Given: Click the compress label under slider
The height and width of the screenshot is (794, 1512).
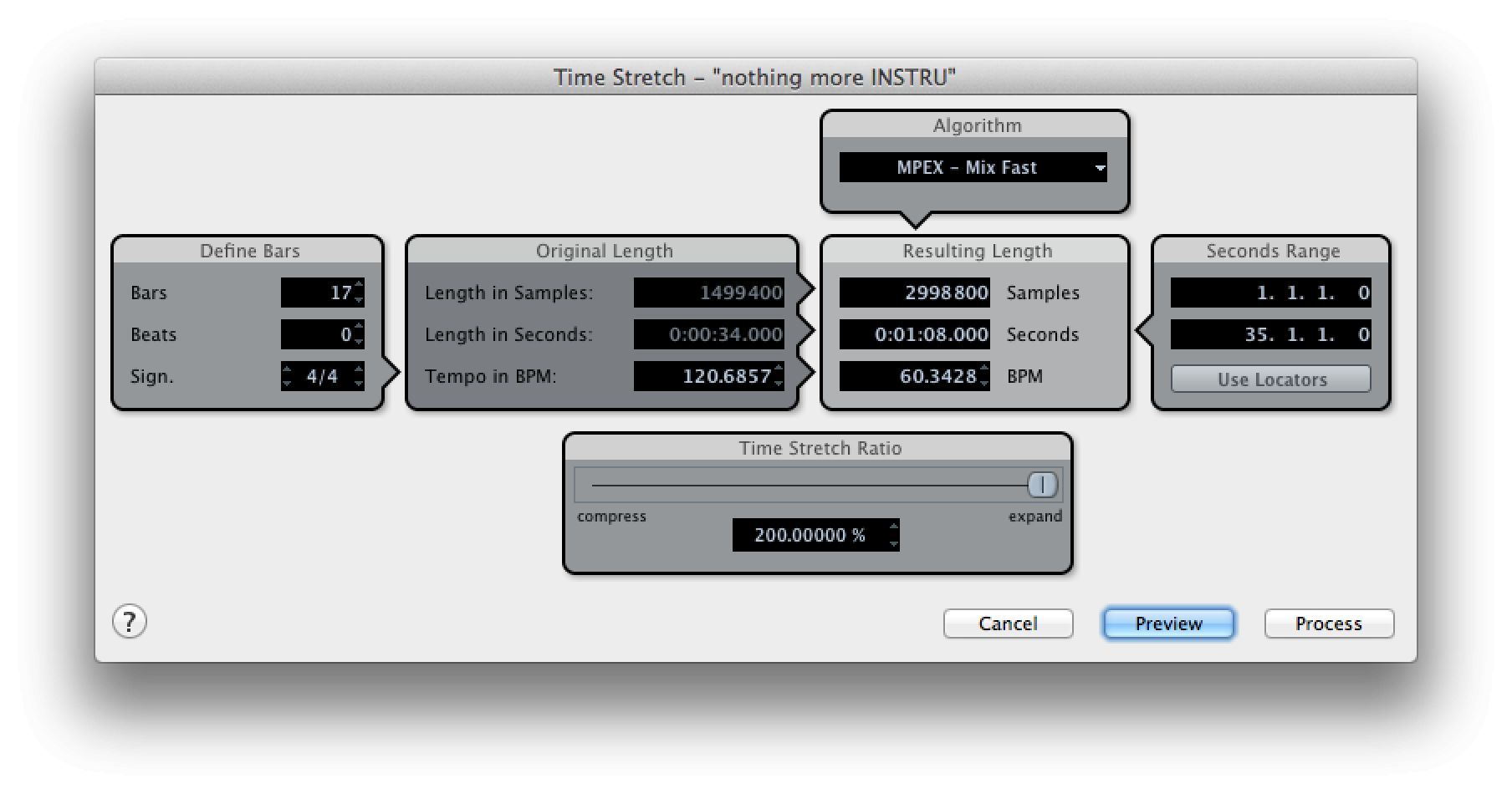Looking at the screenshot, I should tap(611, 517).
